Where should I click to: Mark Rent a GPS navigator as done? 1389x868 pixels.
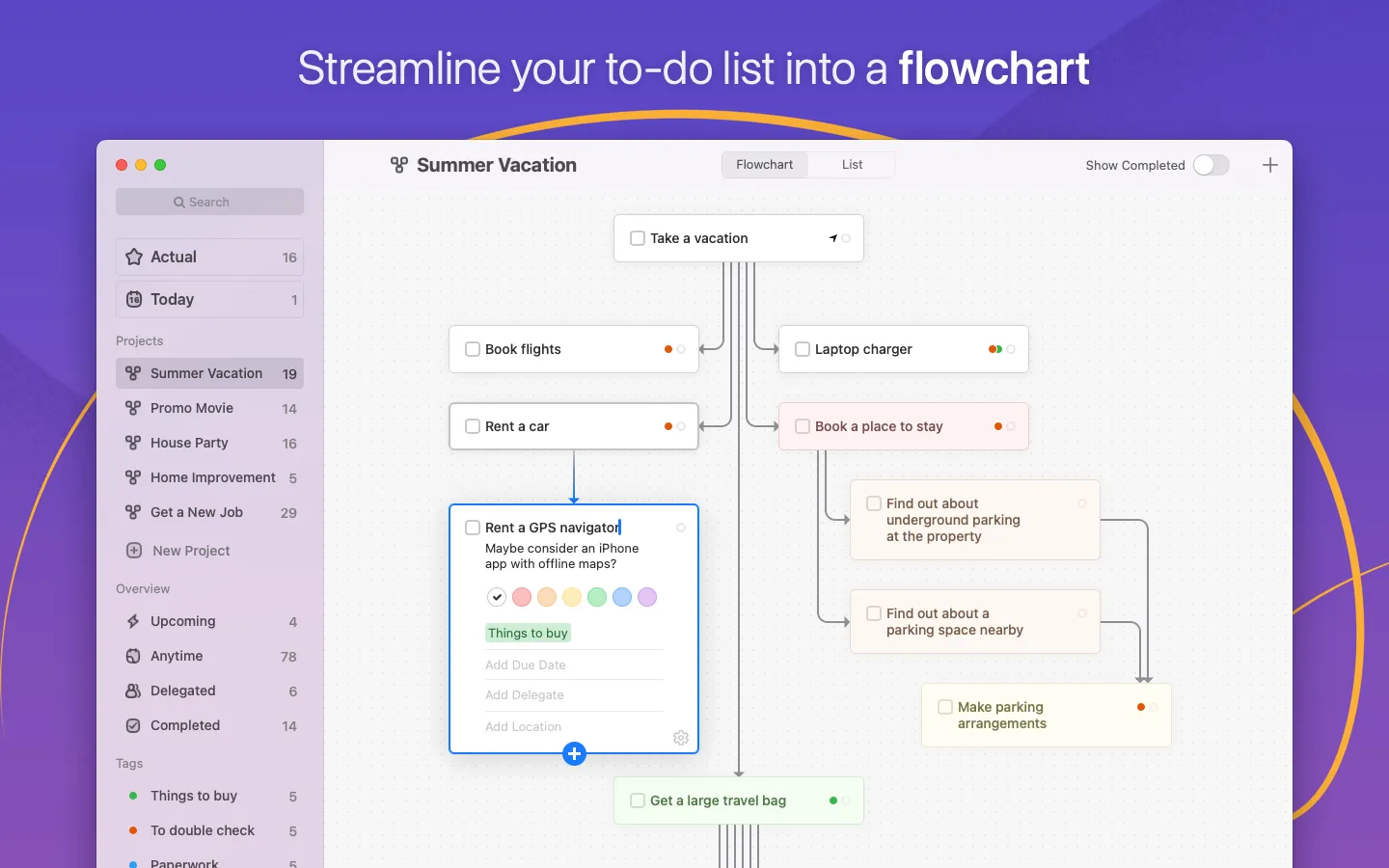pos(472,528)
